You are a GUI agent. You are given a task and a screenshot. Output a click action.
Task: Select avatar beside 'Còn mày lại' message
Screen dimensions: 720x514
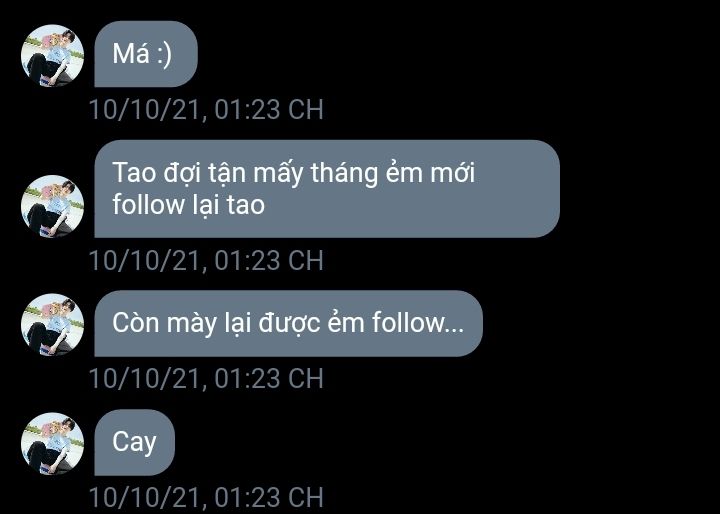(x=52, y=325)
